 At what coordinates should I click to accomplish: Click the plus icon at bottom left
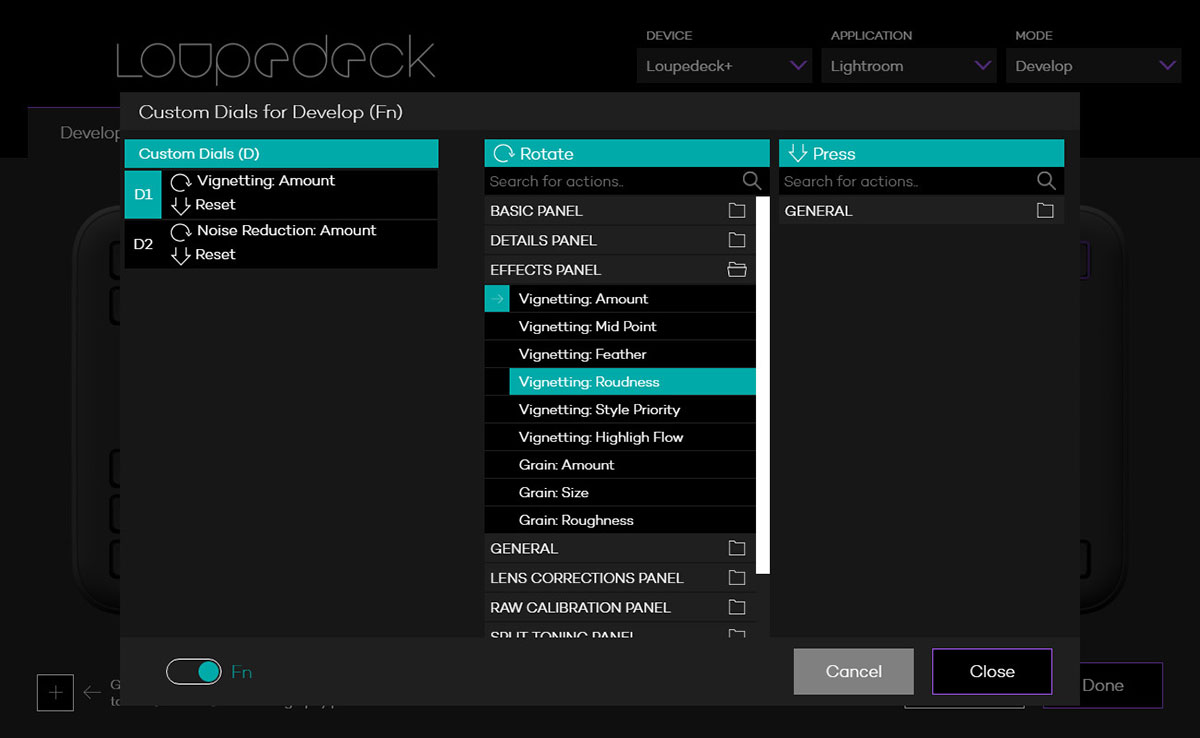pos(55,693)
